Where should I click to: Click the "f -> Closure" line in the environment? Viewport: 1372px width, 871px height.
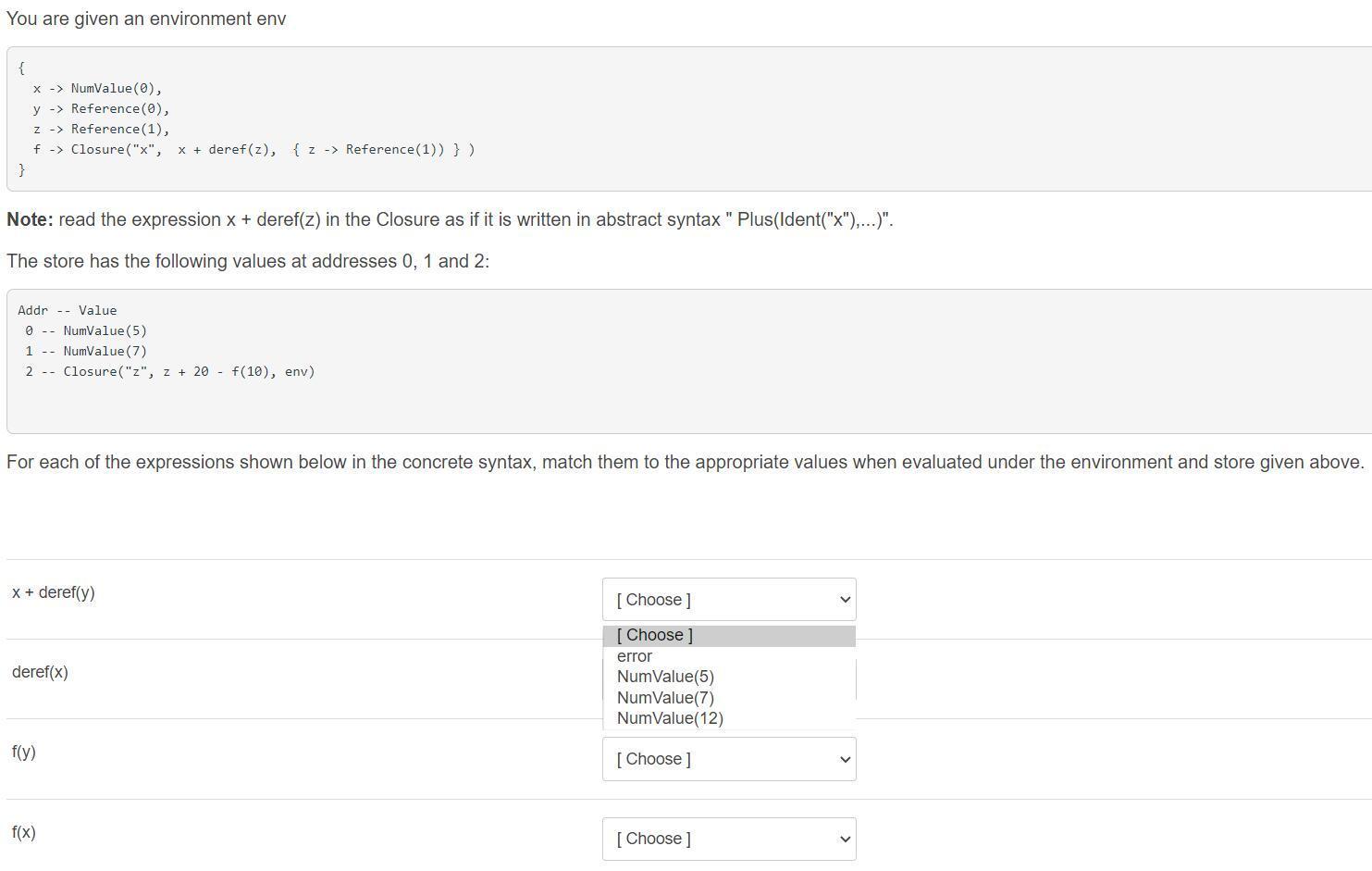254,149
